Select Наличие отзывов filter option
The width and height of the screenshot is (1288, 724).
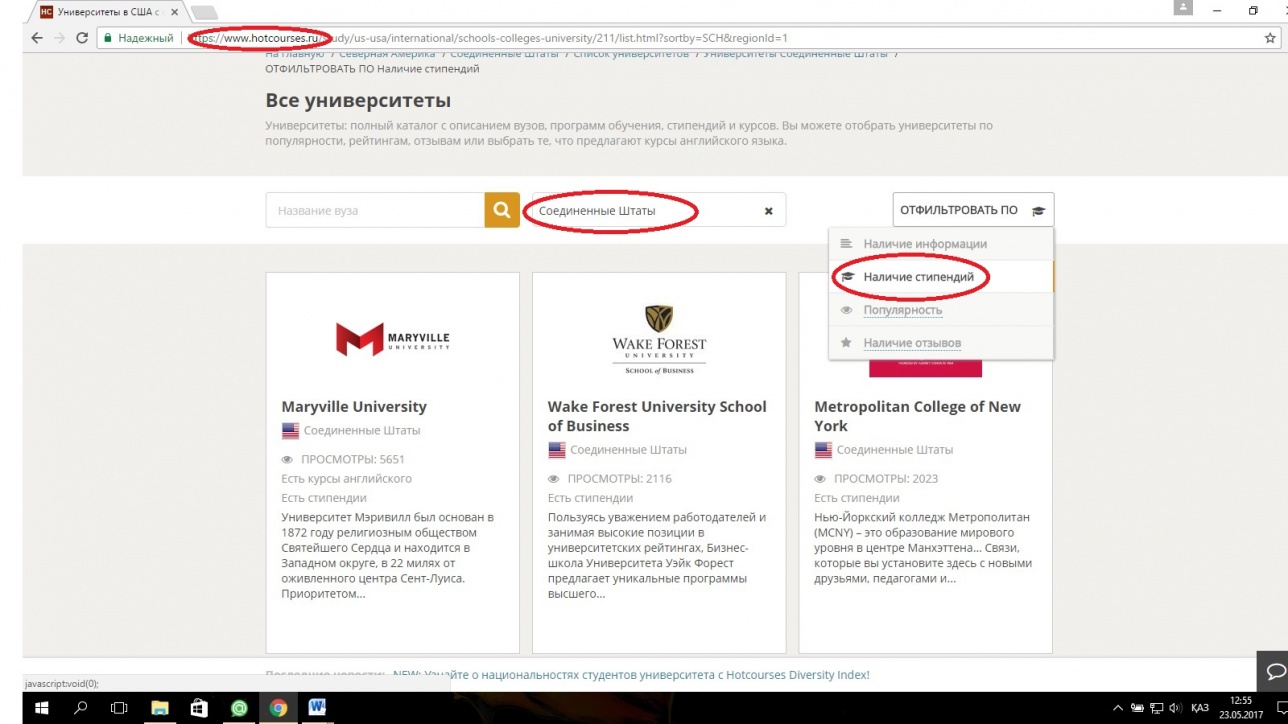point(941,343)
